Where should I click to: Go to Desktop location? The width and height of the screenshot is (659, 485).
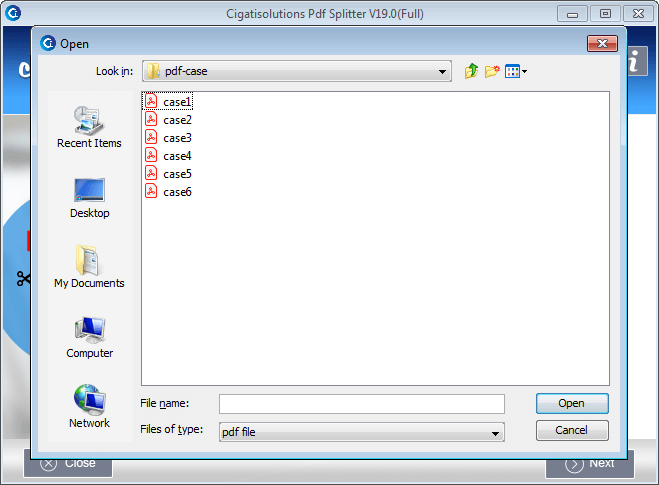point(90,198)
